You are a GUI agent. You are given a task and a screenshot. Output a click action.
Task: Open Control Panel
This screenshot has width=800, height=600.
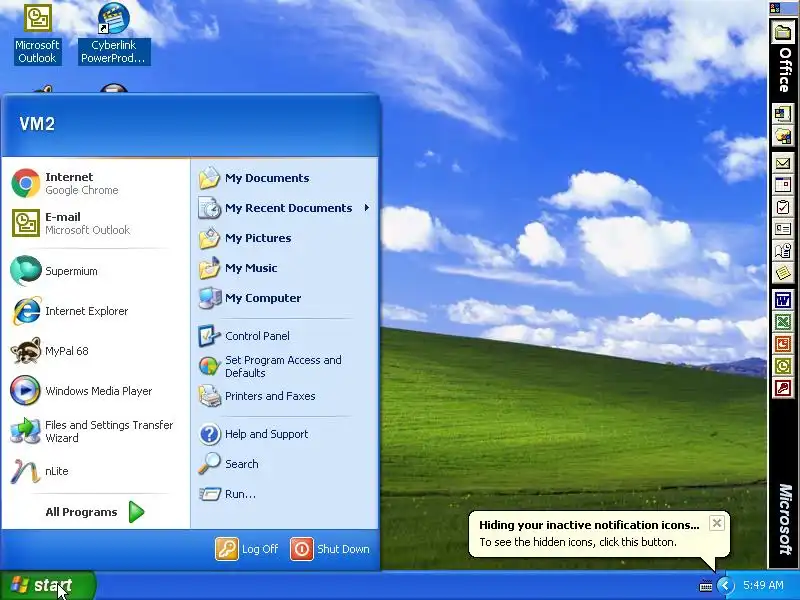(x=285, y=336)
